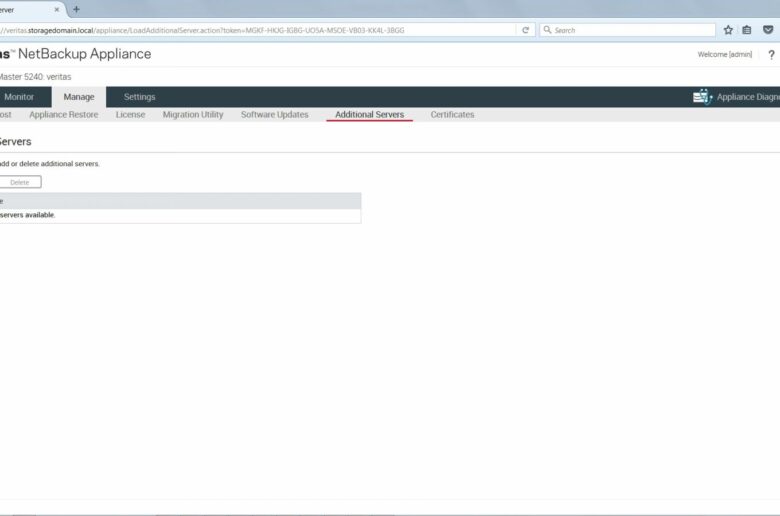Open the Settings tab

click(x=139, y=97)
